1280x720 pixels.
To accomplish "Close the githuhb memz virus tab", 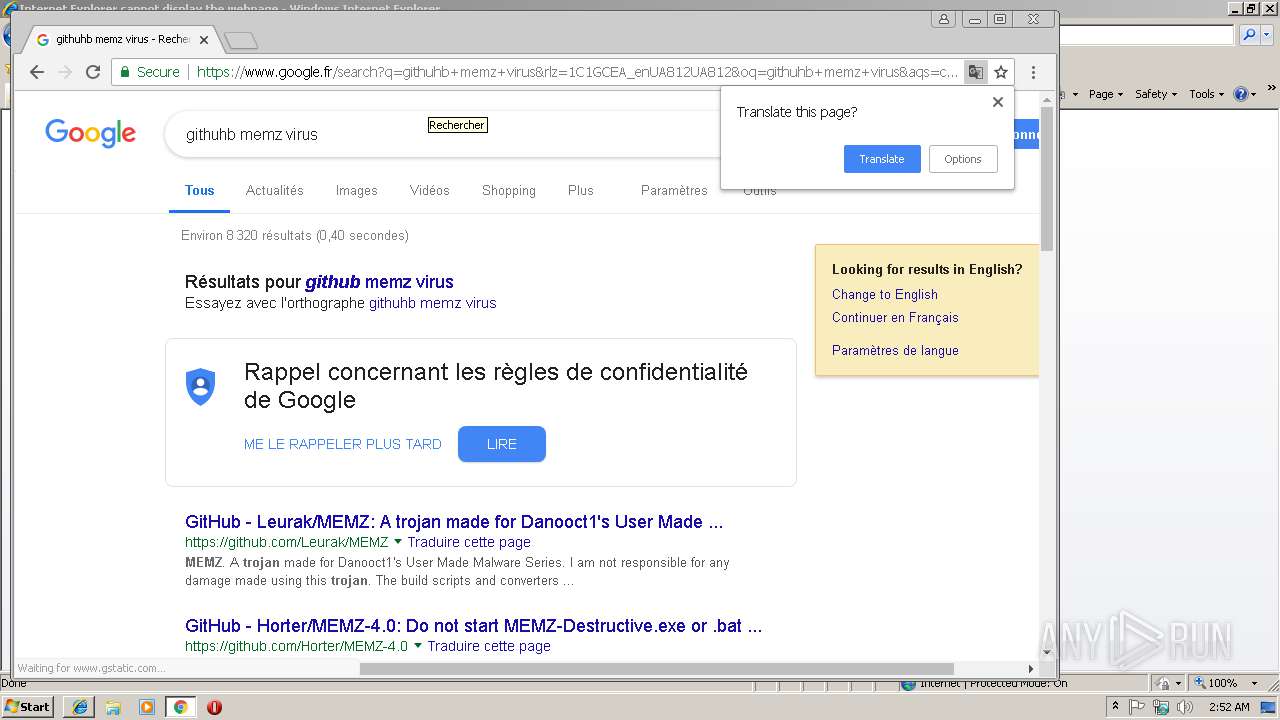I will click(x=204, y=40).
